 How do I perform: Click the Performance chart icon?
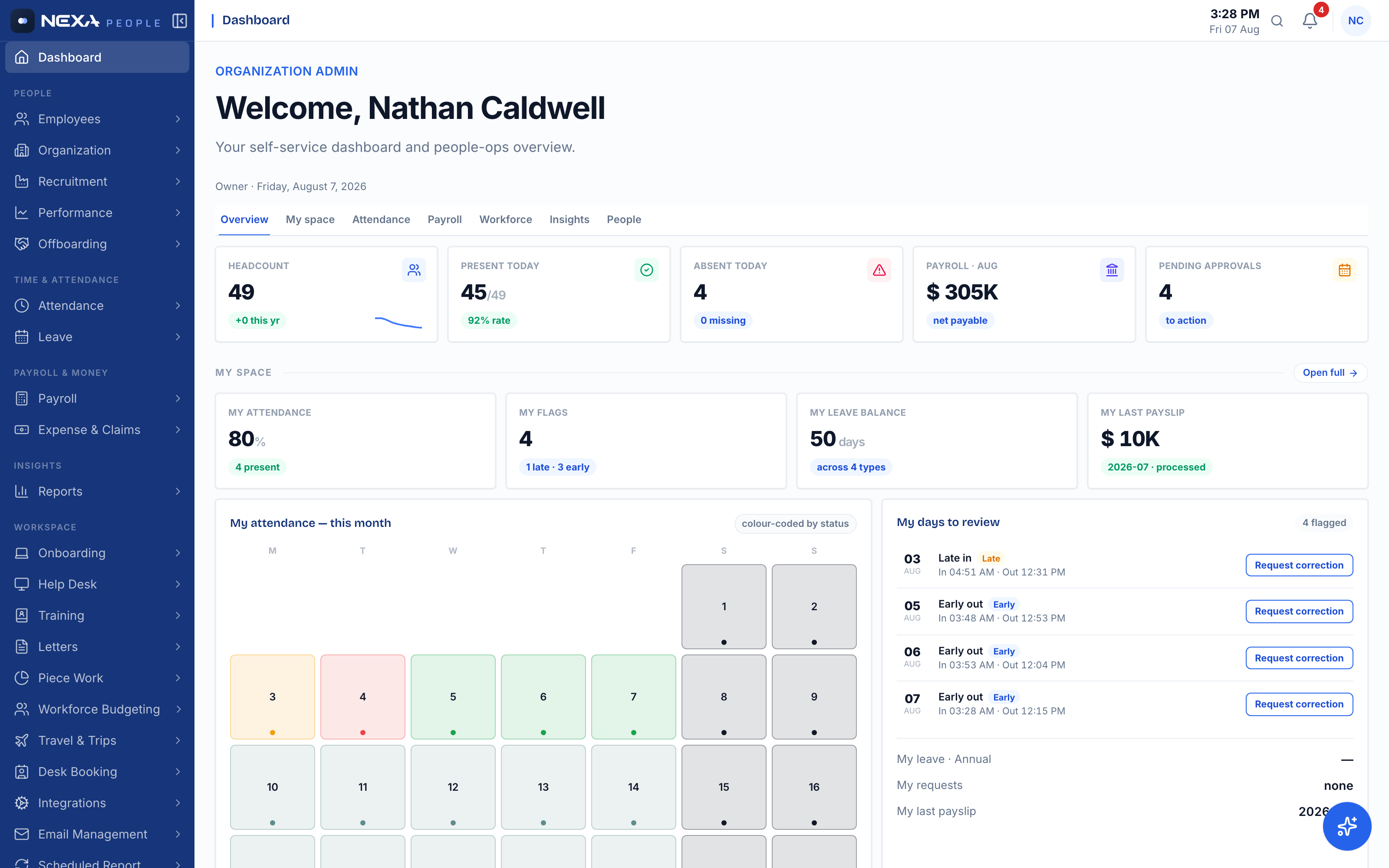[22, 212]
